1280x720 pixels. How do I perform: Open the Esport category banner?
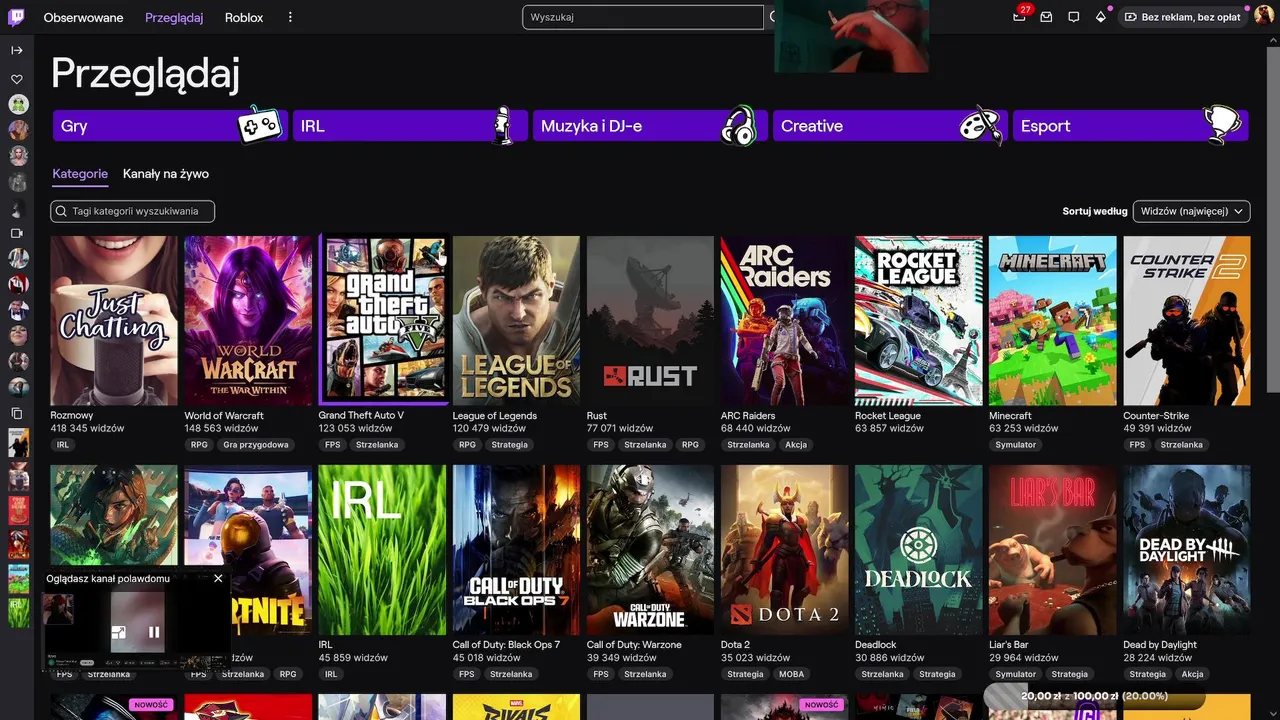[1130, 126]
